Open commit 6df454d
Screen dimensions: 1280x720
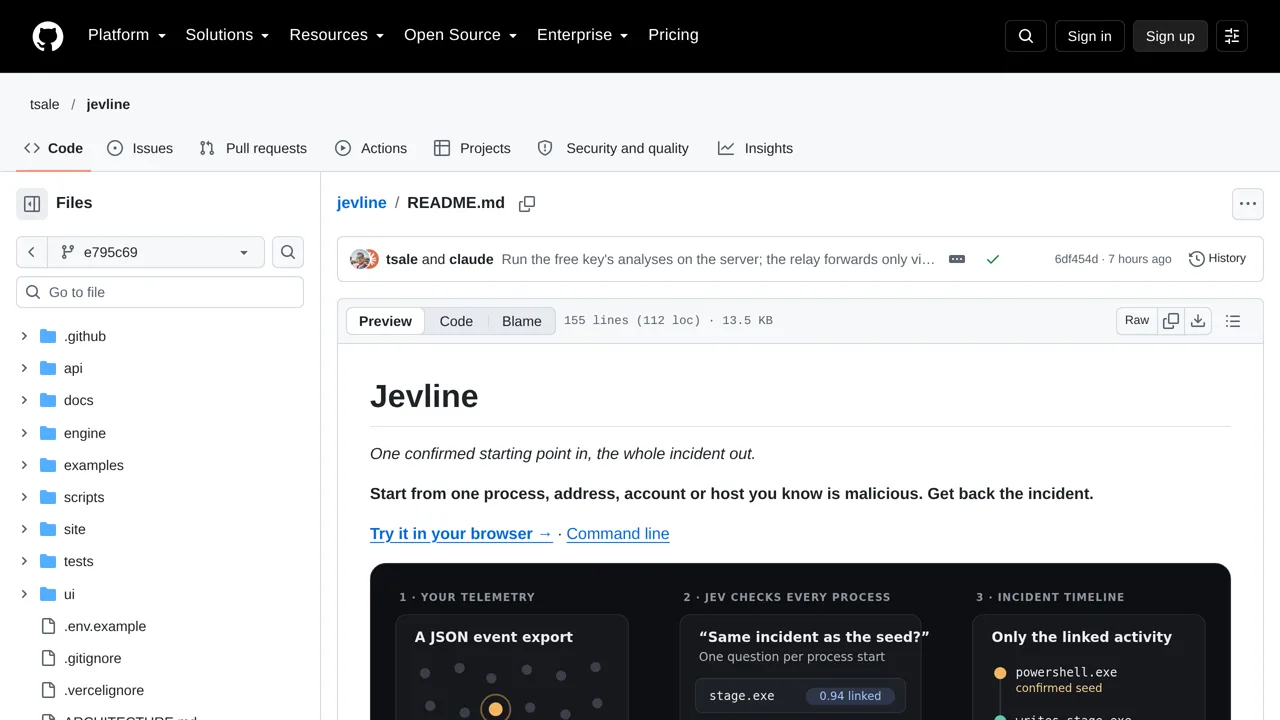point(1076,259)
